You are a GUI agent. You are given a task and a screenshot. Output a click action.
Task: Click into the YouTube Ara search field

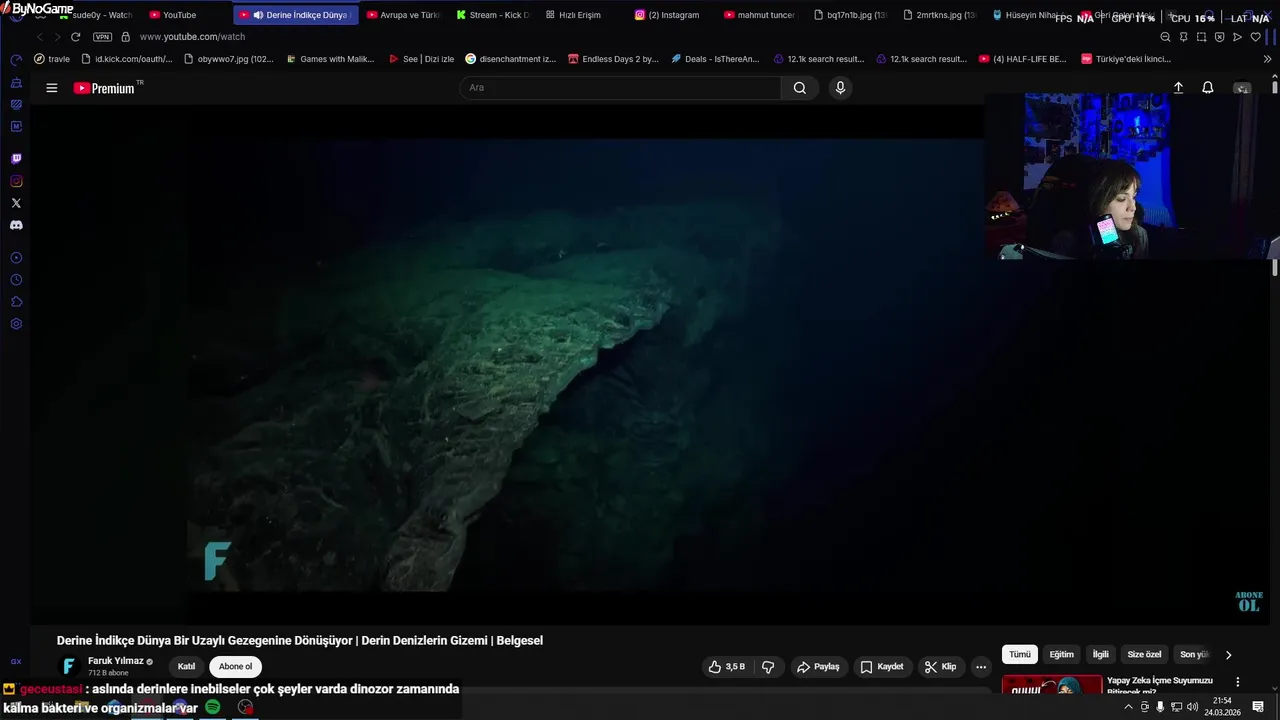coord(620,88)
